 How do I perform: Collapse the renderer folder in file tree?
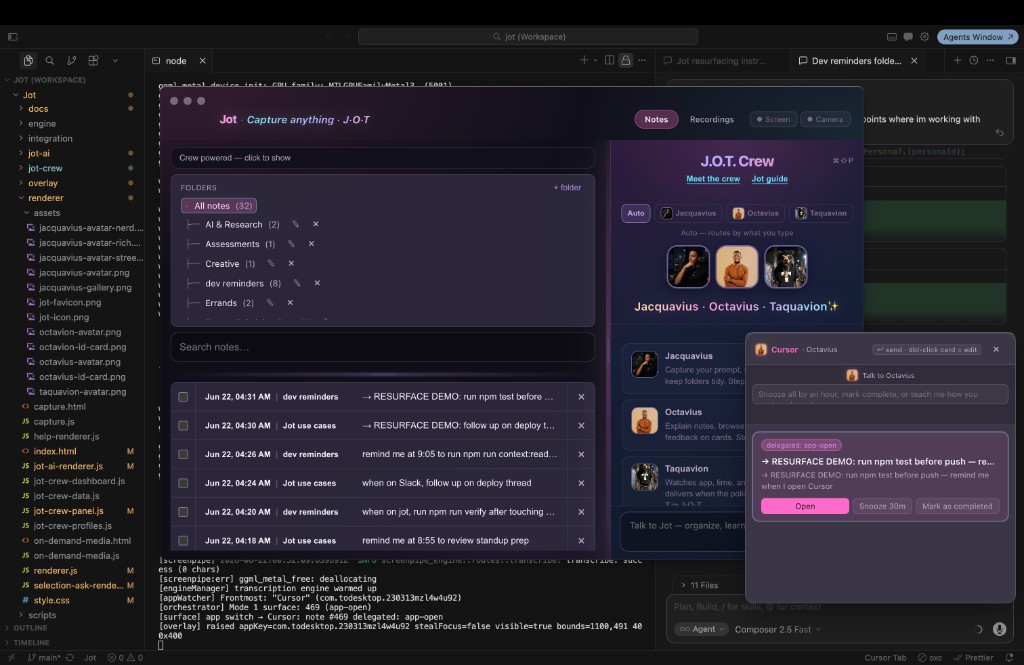tap(46, 198)
